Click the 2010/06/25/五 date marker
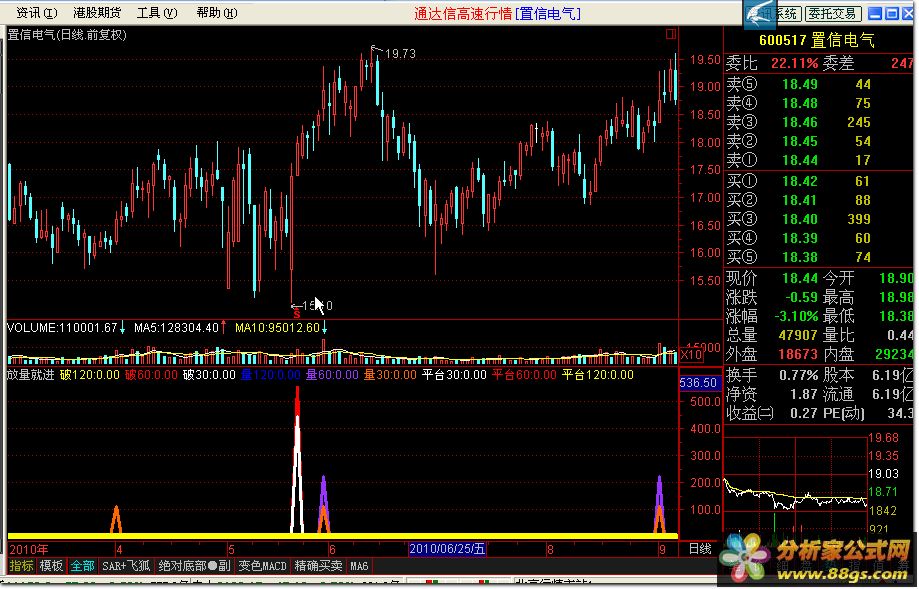919x589 pixels. tap(447, 549)
